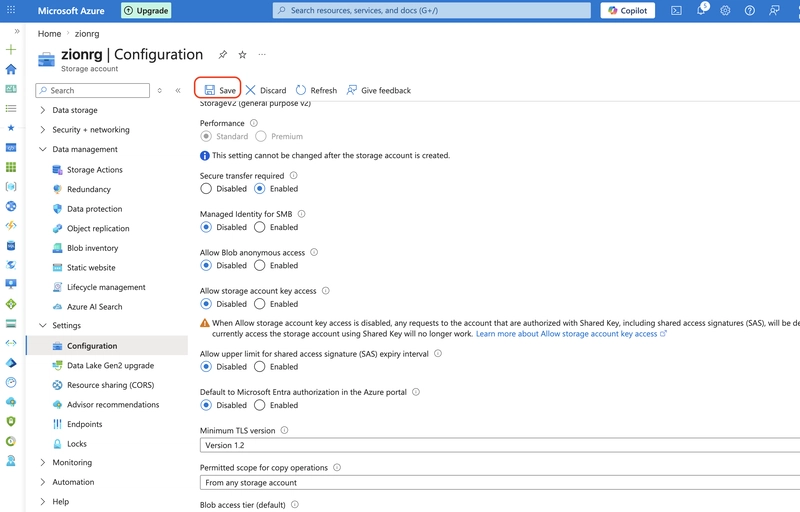Image resolution: width=800 pixels, height=512 pixels.
Task: Click the Discard button
Action: click(266, 90)
